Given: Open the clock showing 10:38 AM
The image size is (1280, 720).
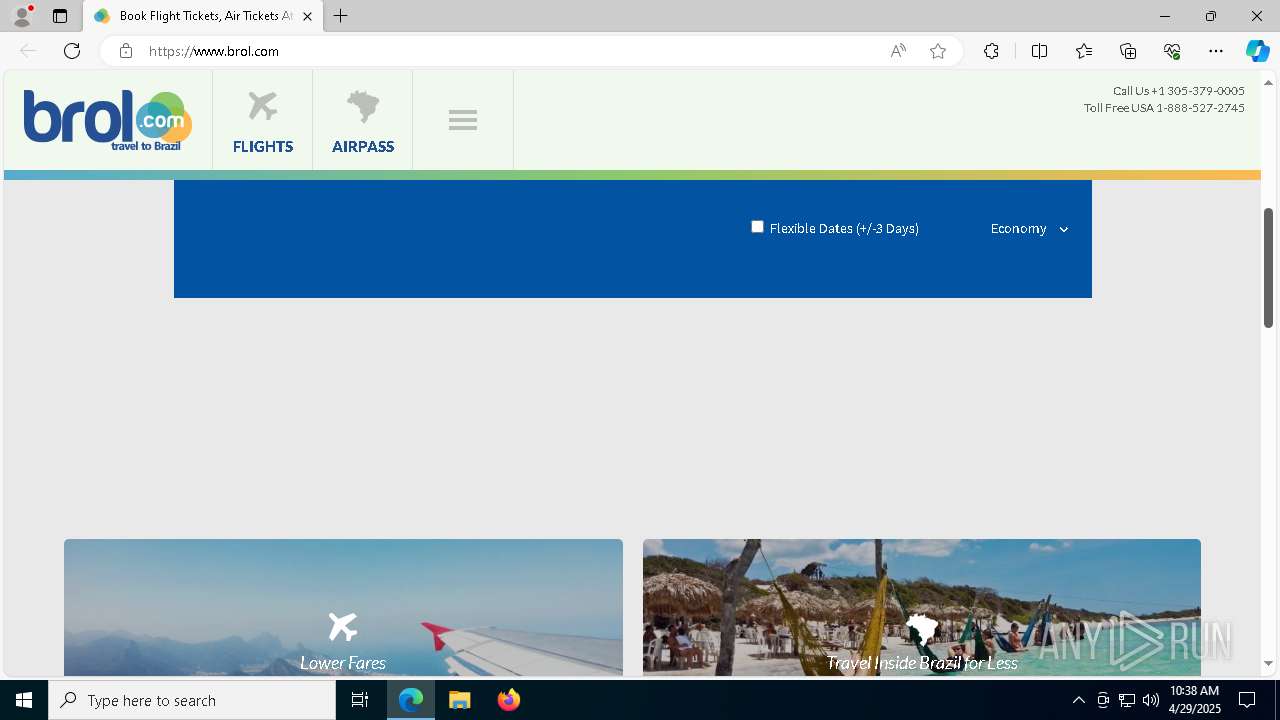Looking at the screenshot, I should coord(1195,700).
